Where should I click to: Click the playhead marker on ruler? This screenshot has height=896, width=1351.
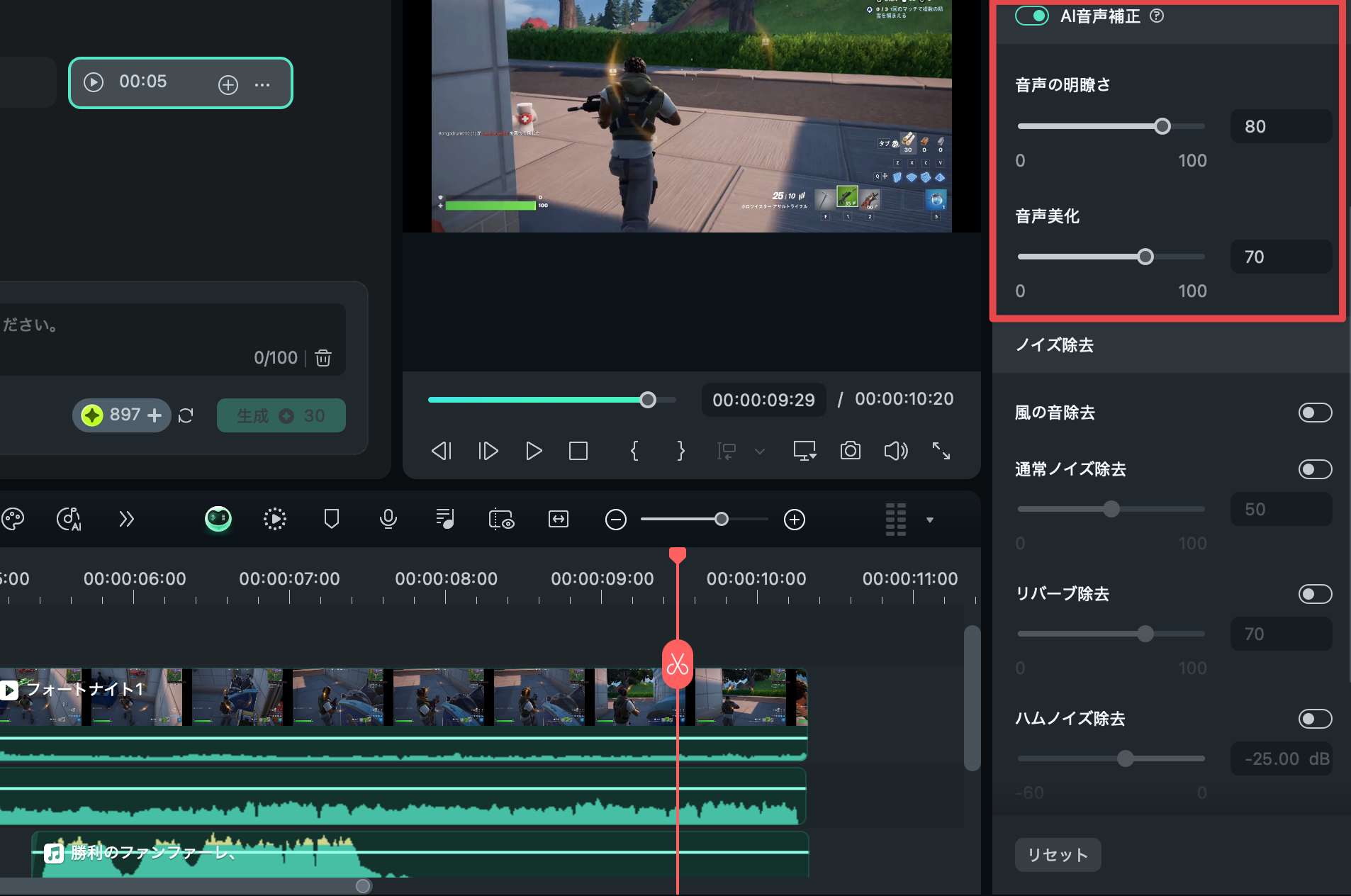[678, 554]
